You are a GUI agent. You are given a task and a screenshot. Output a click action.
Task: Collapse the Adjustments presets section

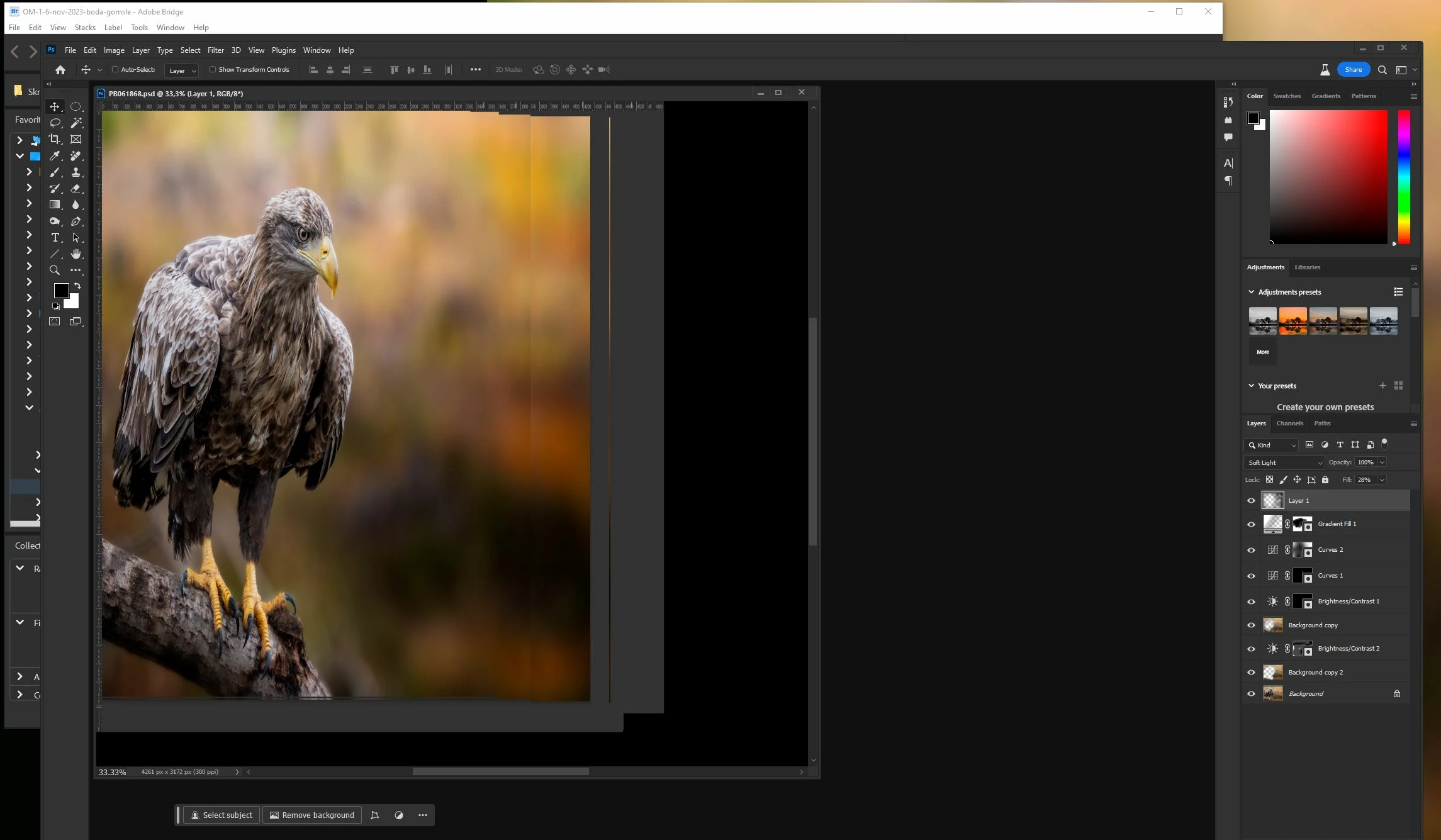[x=1251, y=292]
